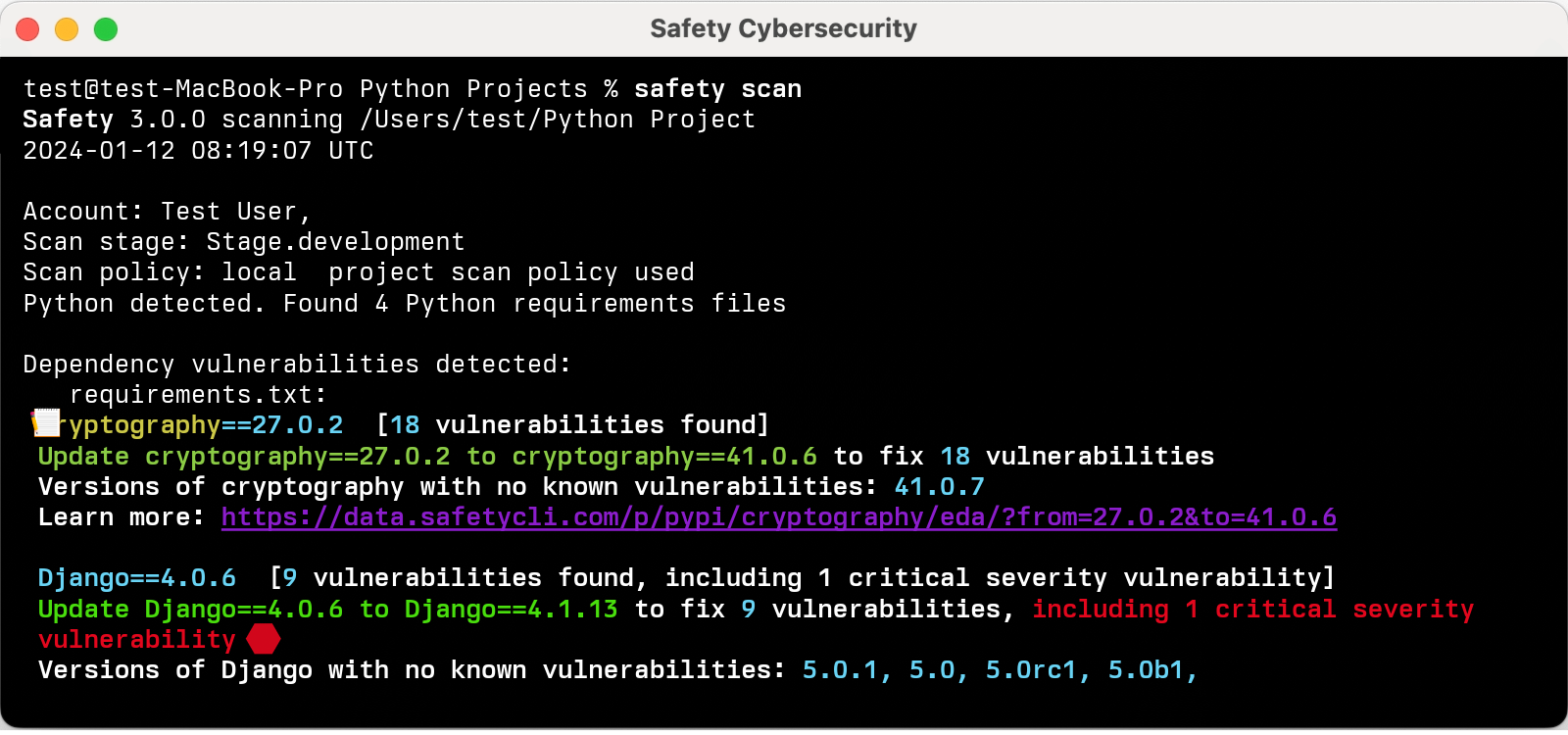Open the safetycli.com cryptography vulnerability link
The image size is (1568, 735).
click(779, 516)
